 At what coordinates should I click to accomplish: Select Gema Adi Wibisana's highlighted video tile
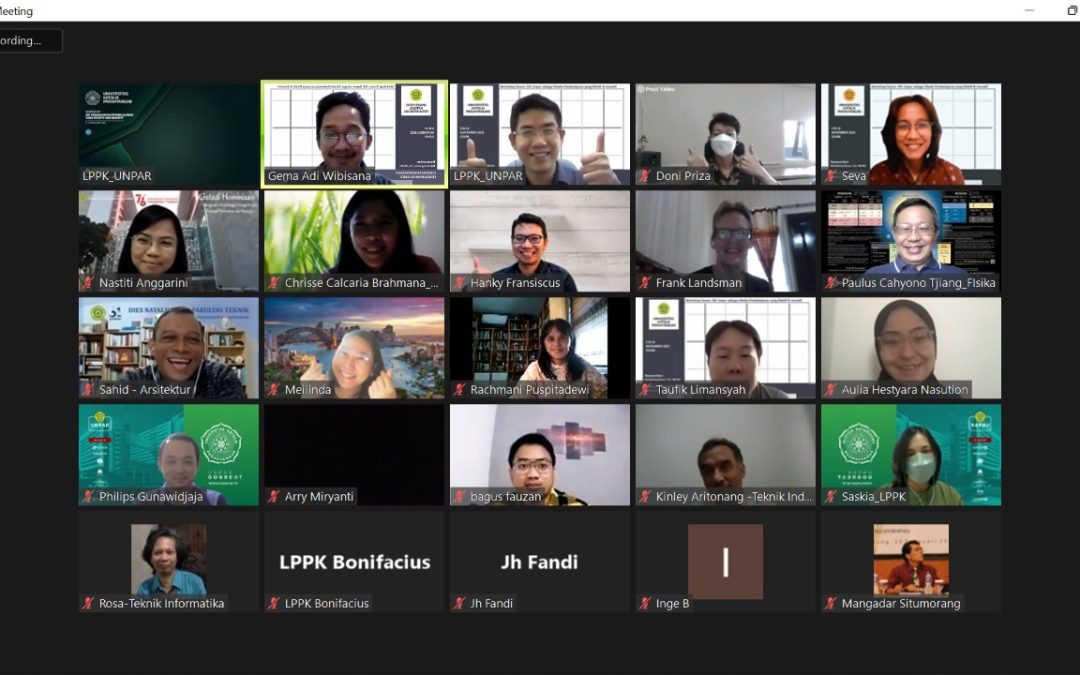pyautogui.click(x=354, y=134)
